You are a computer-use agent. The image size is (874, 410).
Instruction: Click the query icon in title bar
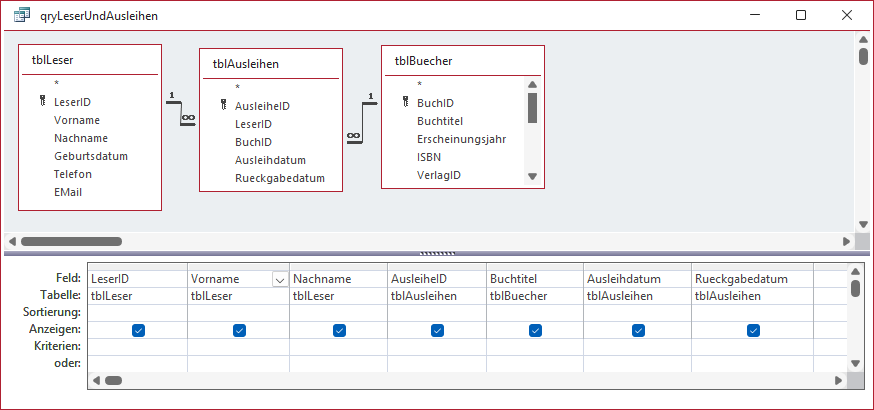(x=22, y=16)
